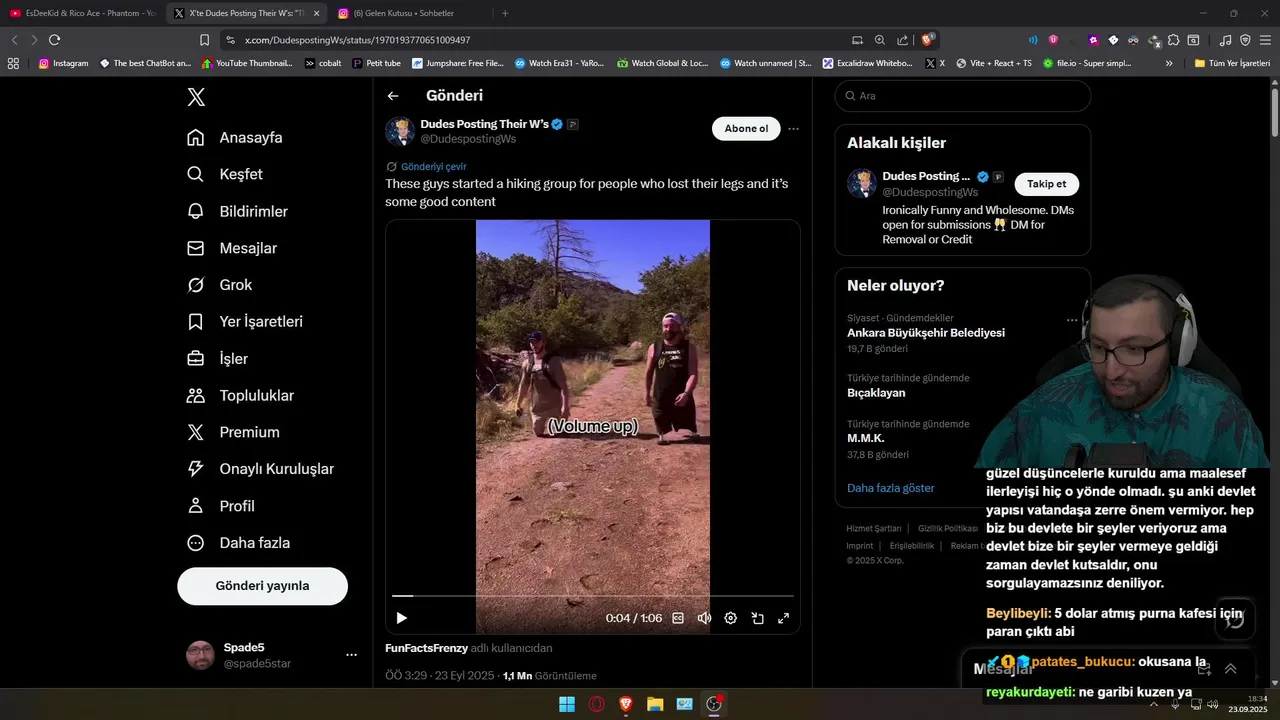
Task: Open more options for Ankara trend
Action: (1072, 320)
